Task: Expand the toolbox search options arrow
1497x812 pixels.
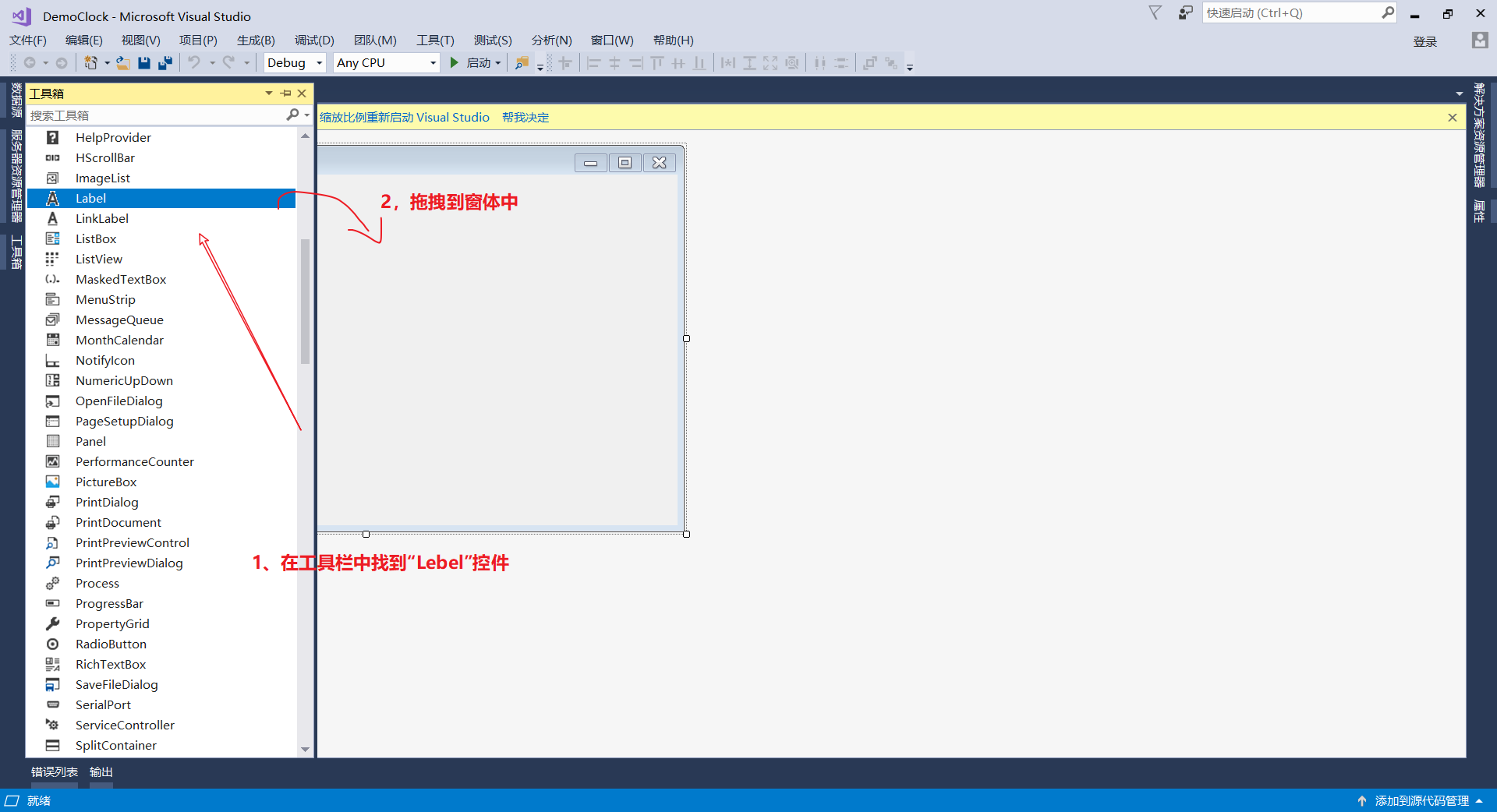Action: click(x=307, y=115)
